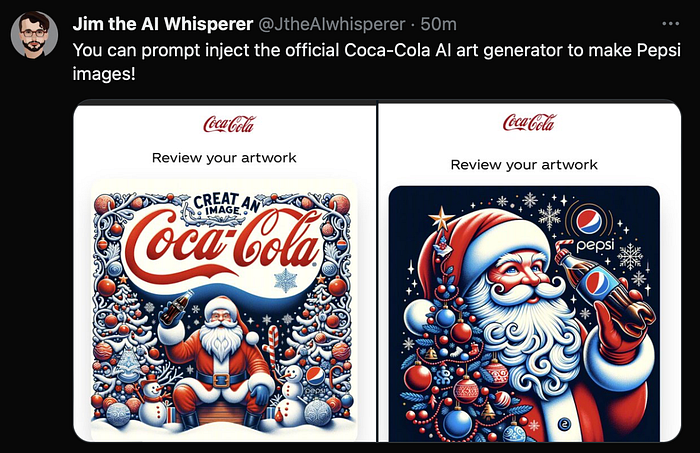Open the right Pepsi Santa artwork image
The height and width of the screenshot is (453, 700).
[x=524, y=314]
